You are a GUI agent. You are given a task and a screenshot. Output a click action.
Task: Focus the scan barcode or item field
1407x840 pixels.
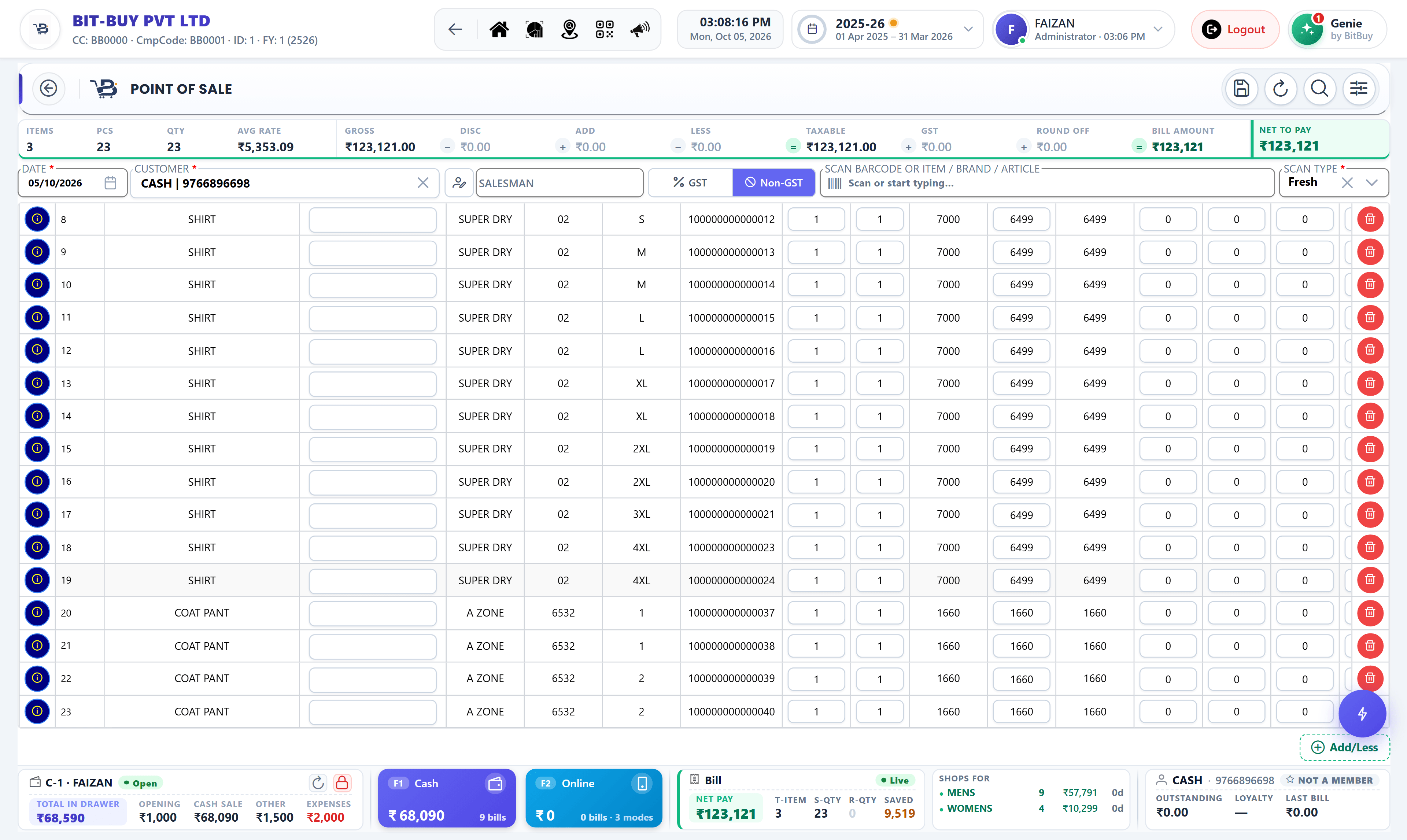(1047, 183)
